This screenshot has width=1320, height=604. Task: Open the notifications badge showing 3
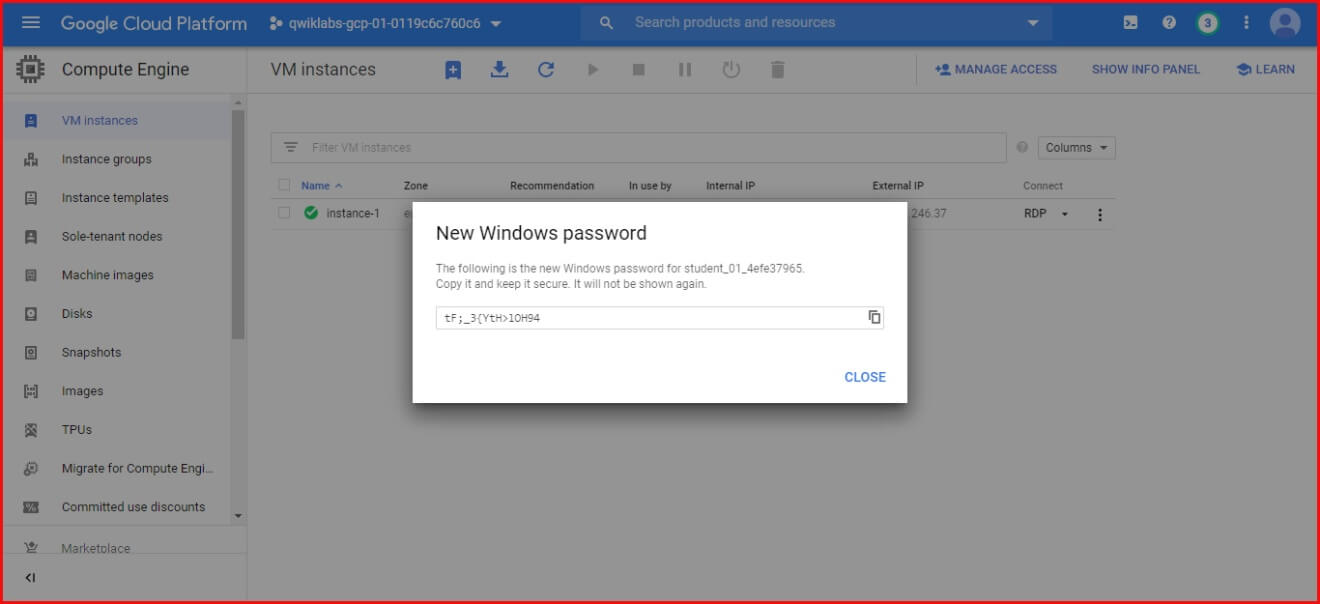(x=1208, y=22)
